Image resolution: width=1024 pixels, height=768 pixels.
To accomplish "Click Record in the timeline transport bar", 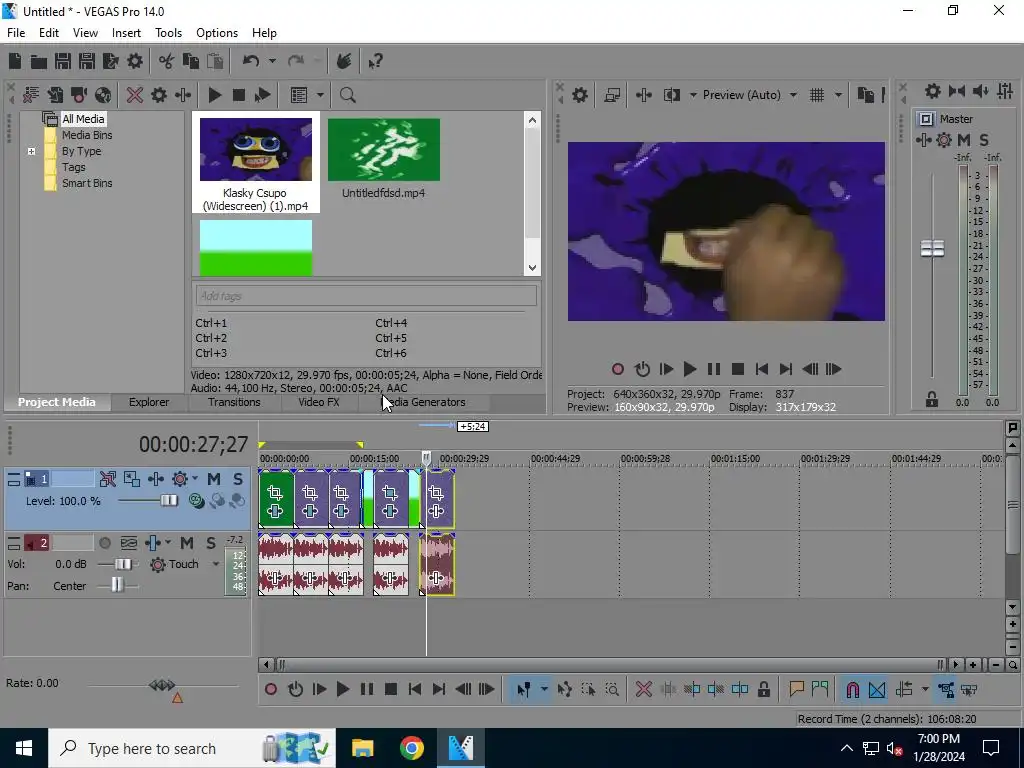I will pos(271,690).
